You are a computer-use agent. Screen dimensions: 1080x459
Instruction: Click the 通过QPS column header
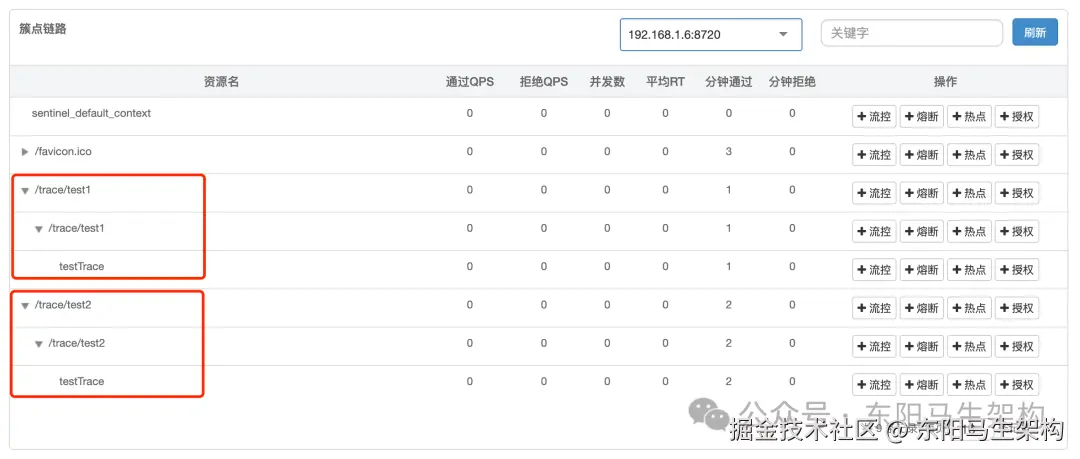click(470, 82)
